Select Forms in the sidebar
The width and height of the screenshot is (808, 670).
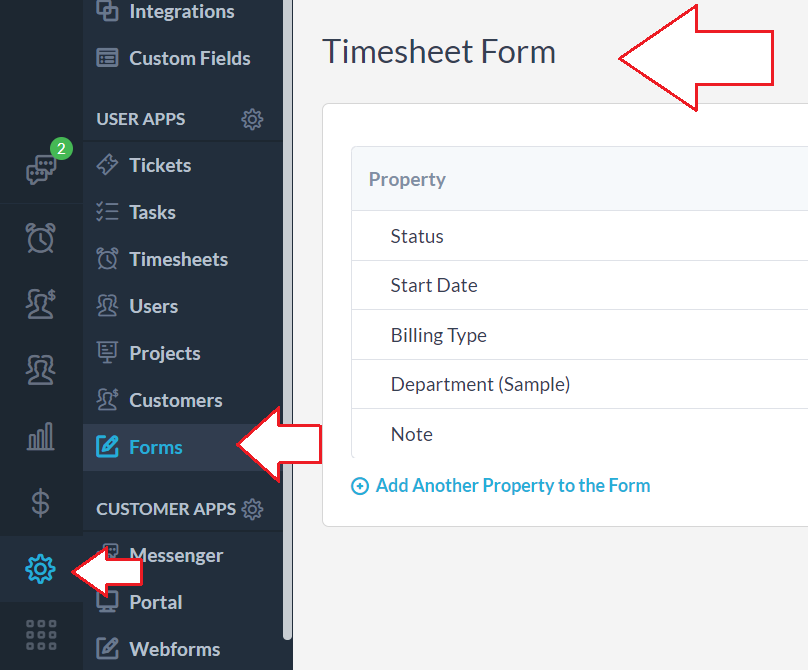coord(156,447)
